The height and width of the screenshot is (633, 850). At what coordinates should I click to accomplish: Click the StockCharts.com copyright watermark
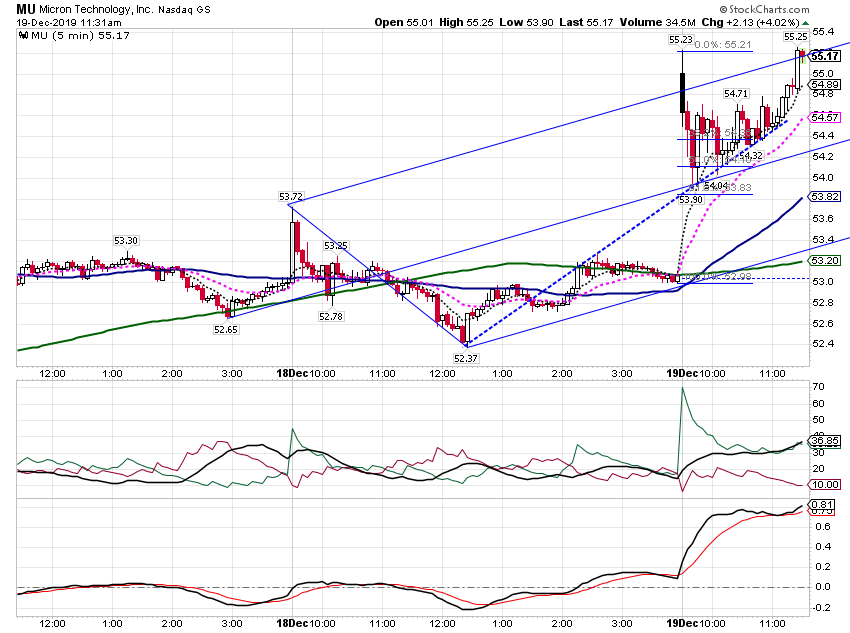tap(764, 9)
